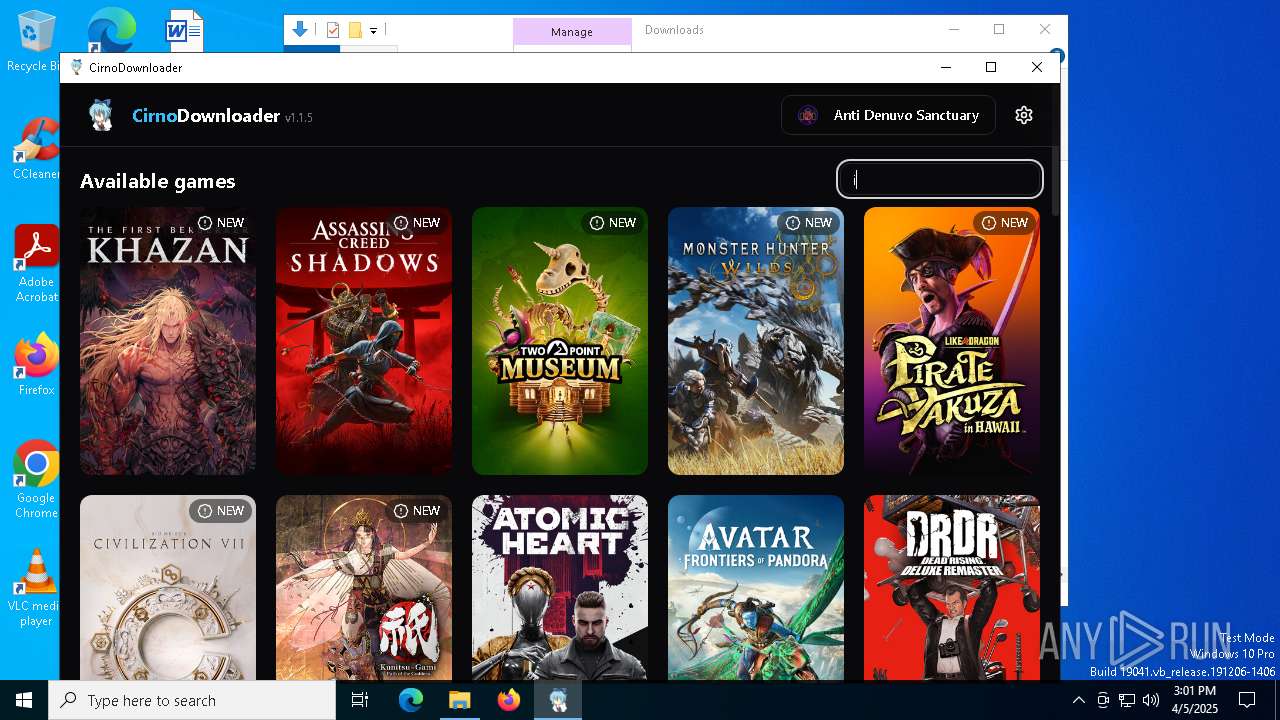Screen dimensions: 1280x720
Task: Click Properties checkmark icon in Explorer toolbar
Action: 333,30
